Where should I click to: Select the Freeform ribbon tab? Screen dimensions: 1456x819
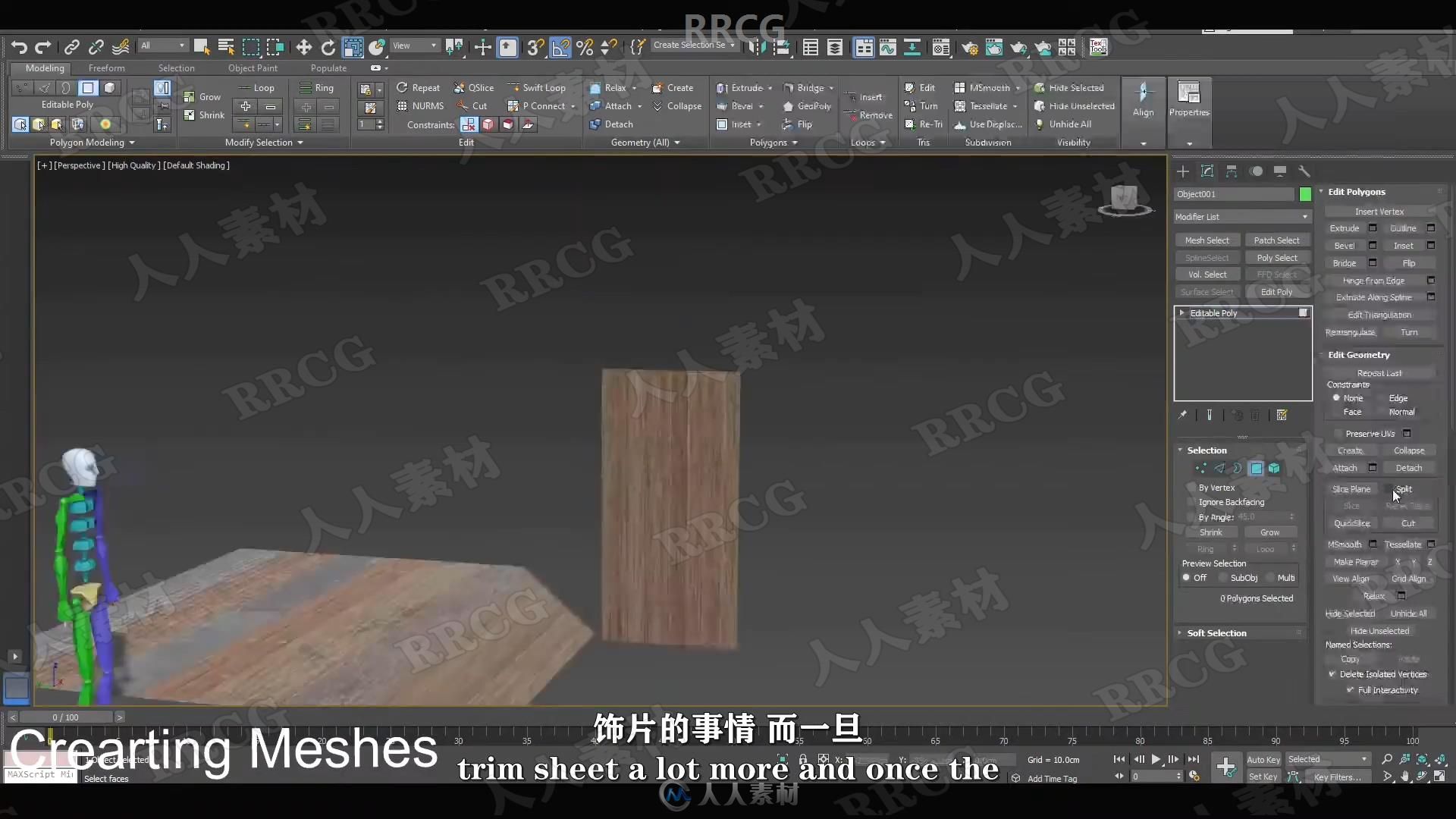106,68
